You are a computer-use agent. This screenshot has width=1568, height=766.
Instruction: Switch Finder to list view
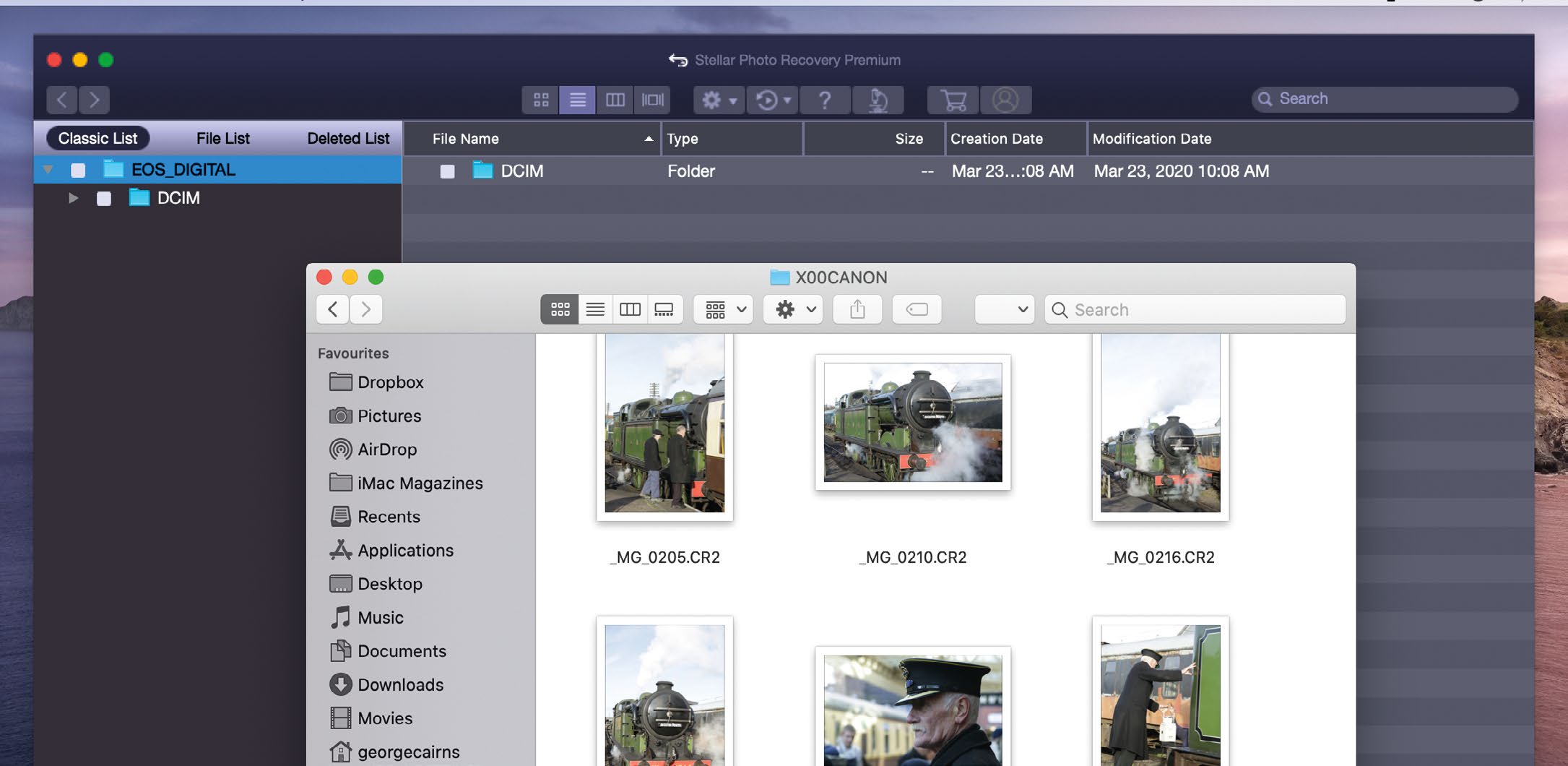tap(595, 309)
